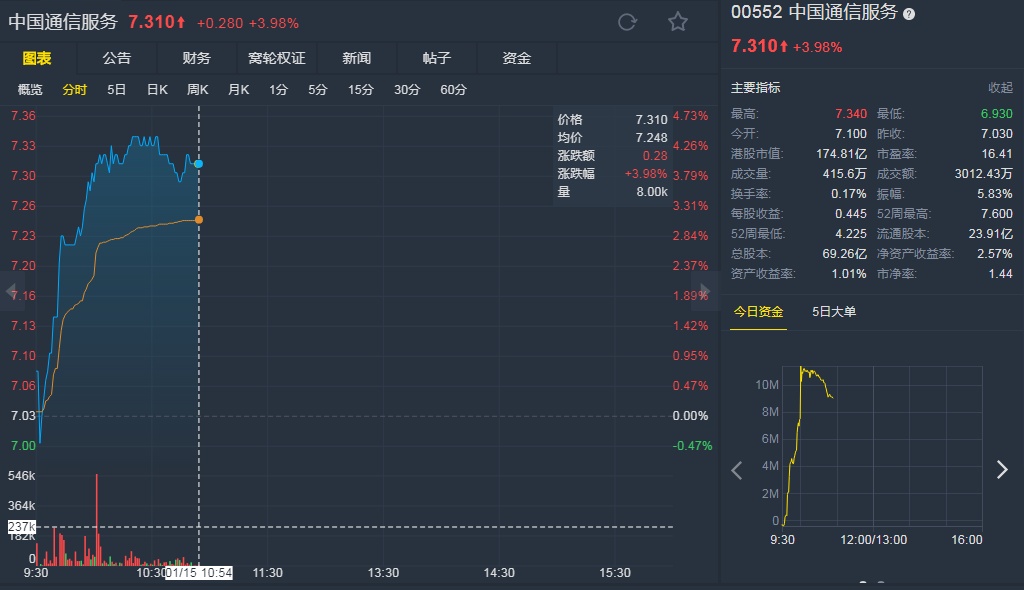This screenshot has height=590, width=1024.
Task: Go to previous capital flow chart
Action: pyautogui.click(x=737, y=470)
